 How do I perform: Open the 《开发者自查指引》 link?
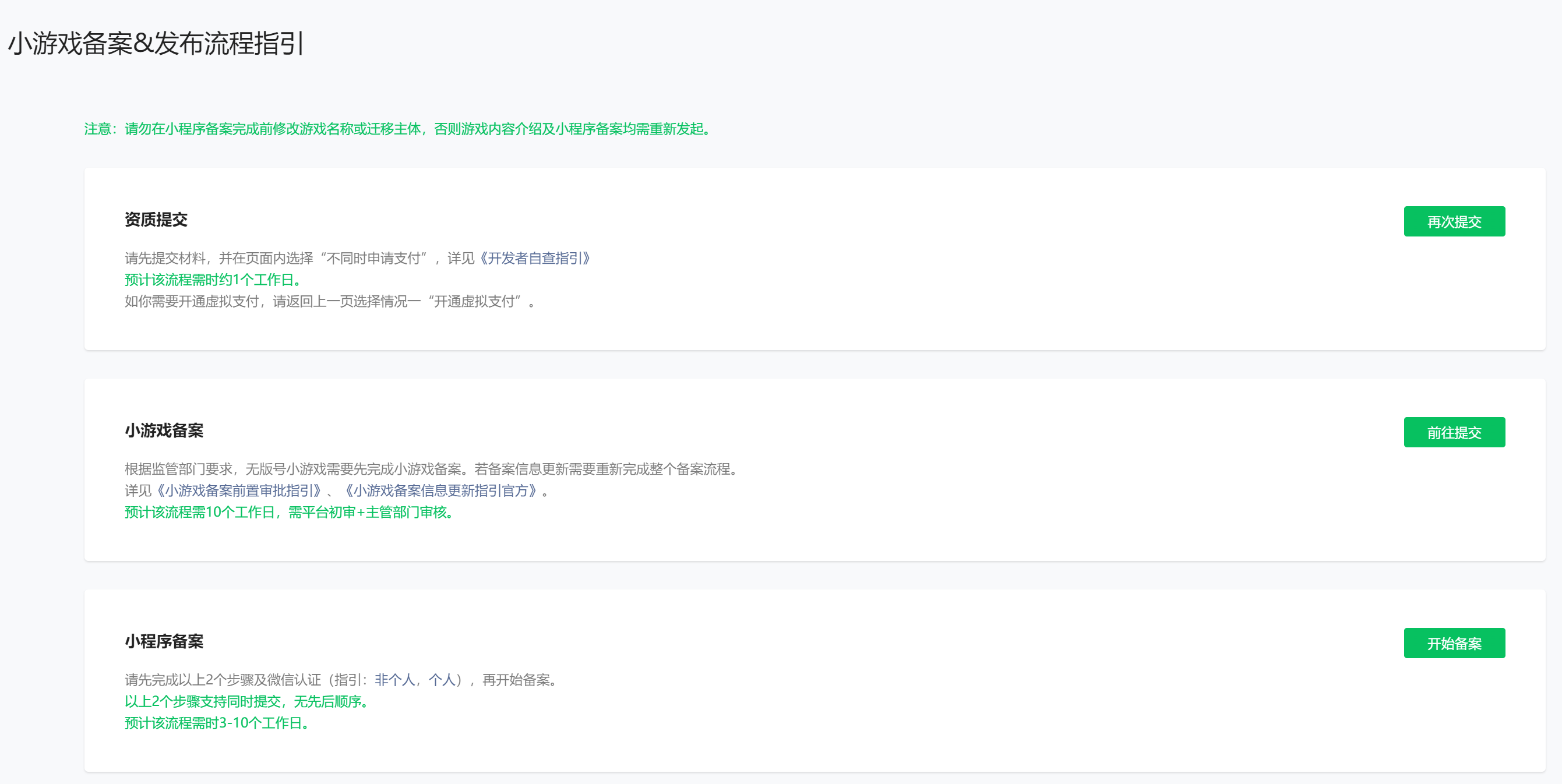(x=535, y=258)
